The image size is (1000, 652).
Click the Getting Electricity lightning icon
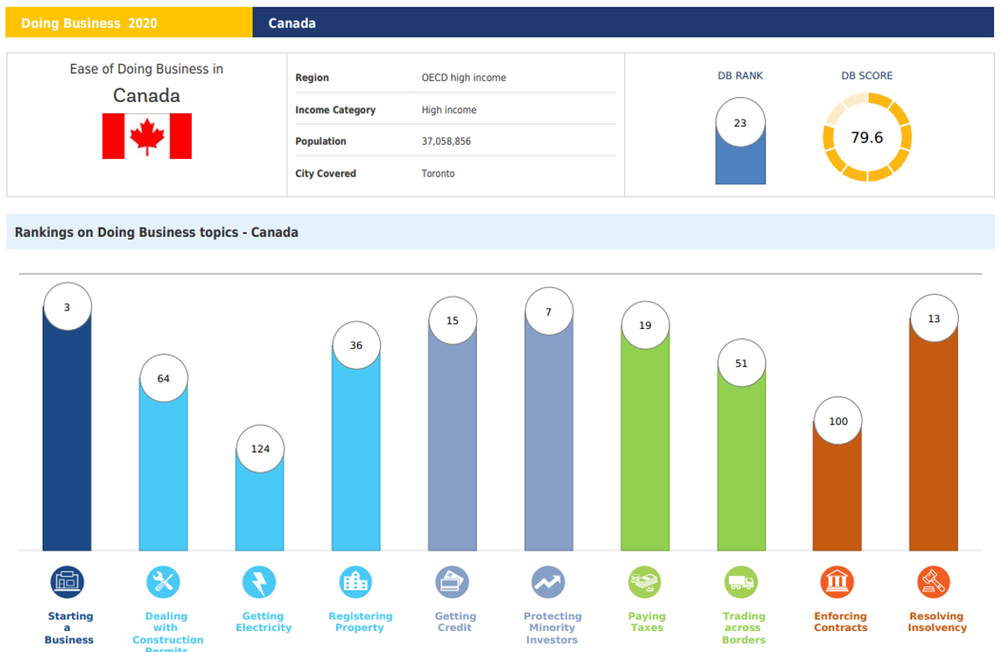259,581
